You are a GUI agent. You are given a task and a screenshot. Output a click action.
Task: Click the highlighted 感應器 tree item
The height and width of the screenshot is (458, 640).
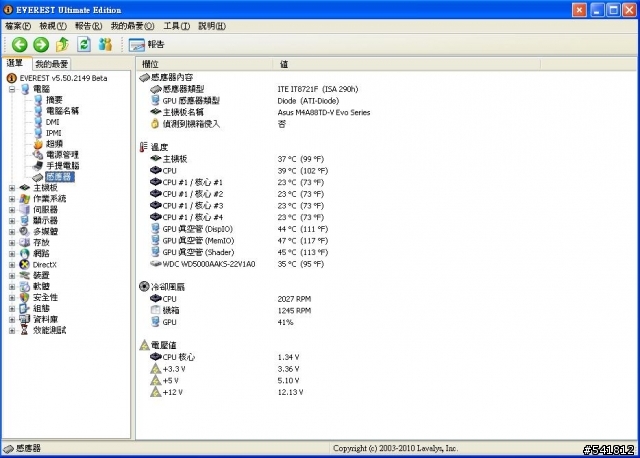(59, 177)
